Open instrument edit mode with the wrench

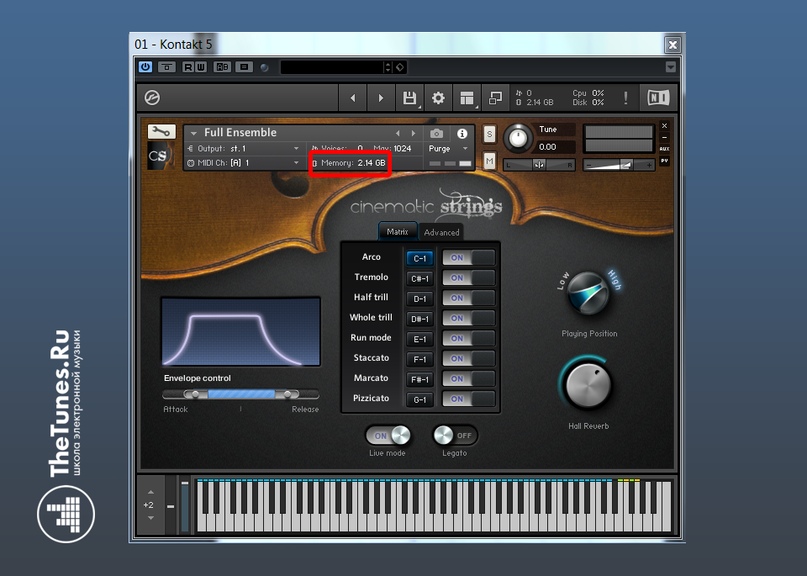click(162, 132)
